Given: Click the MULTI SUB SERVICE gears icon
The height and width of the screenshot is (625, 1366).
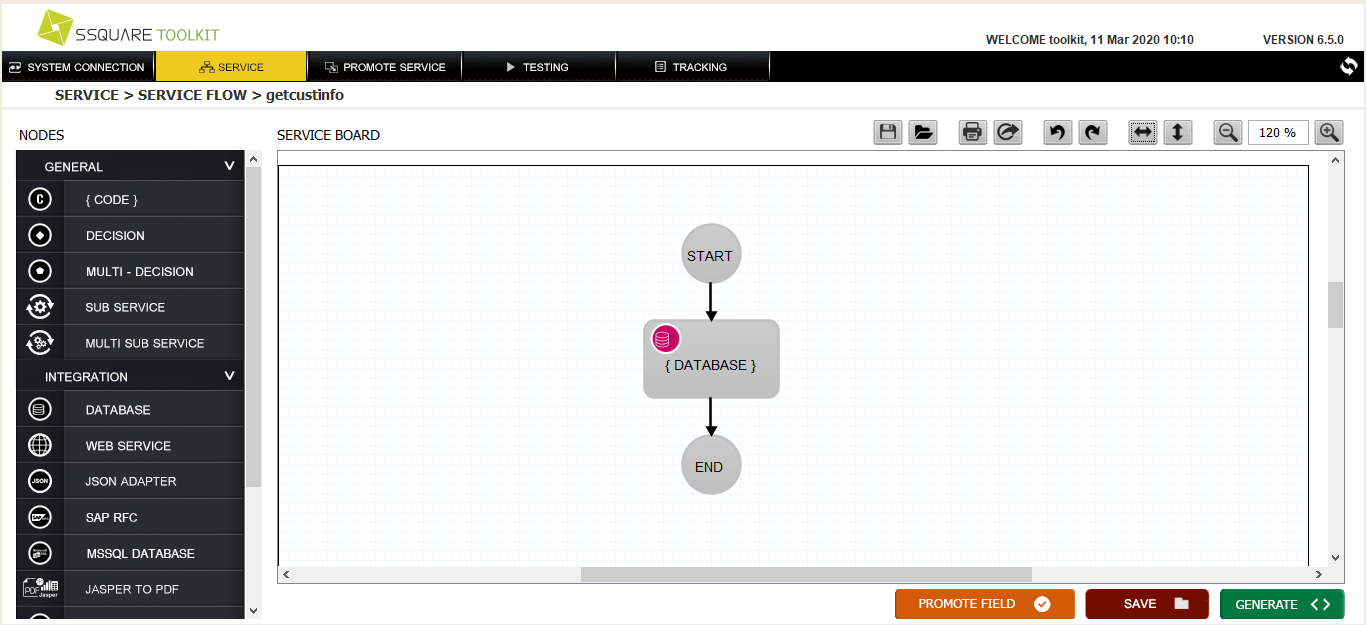Looking at the screenshot, I should (40, 343).
